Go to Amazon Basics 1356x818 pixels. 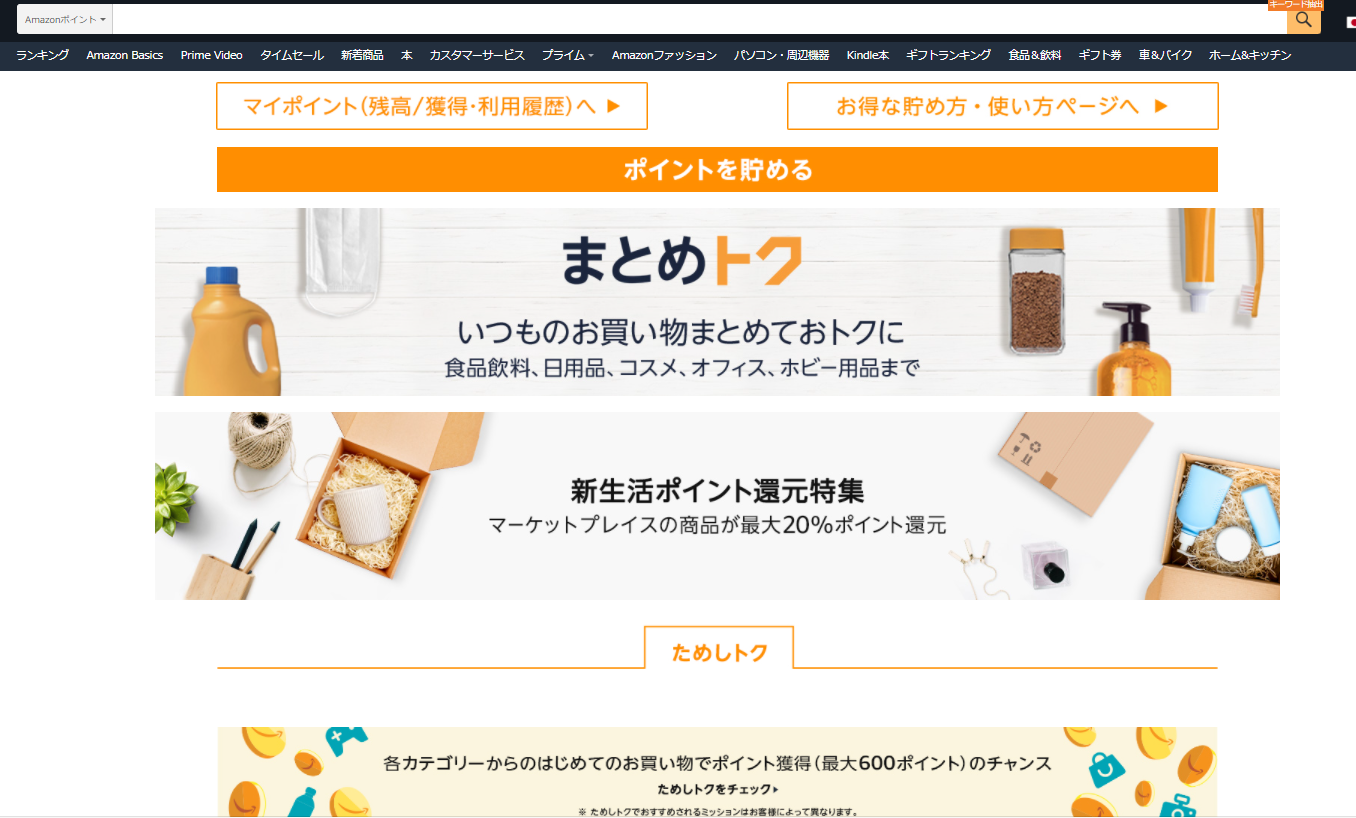click(124, 55)
